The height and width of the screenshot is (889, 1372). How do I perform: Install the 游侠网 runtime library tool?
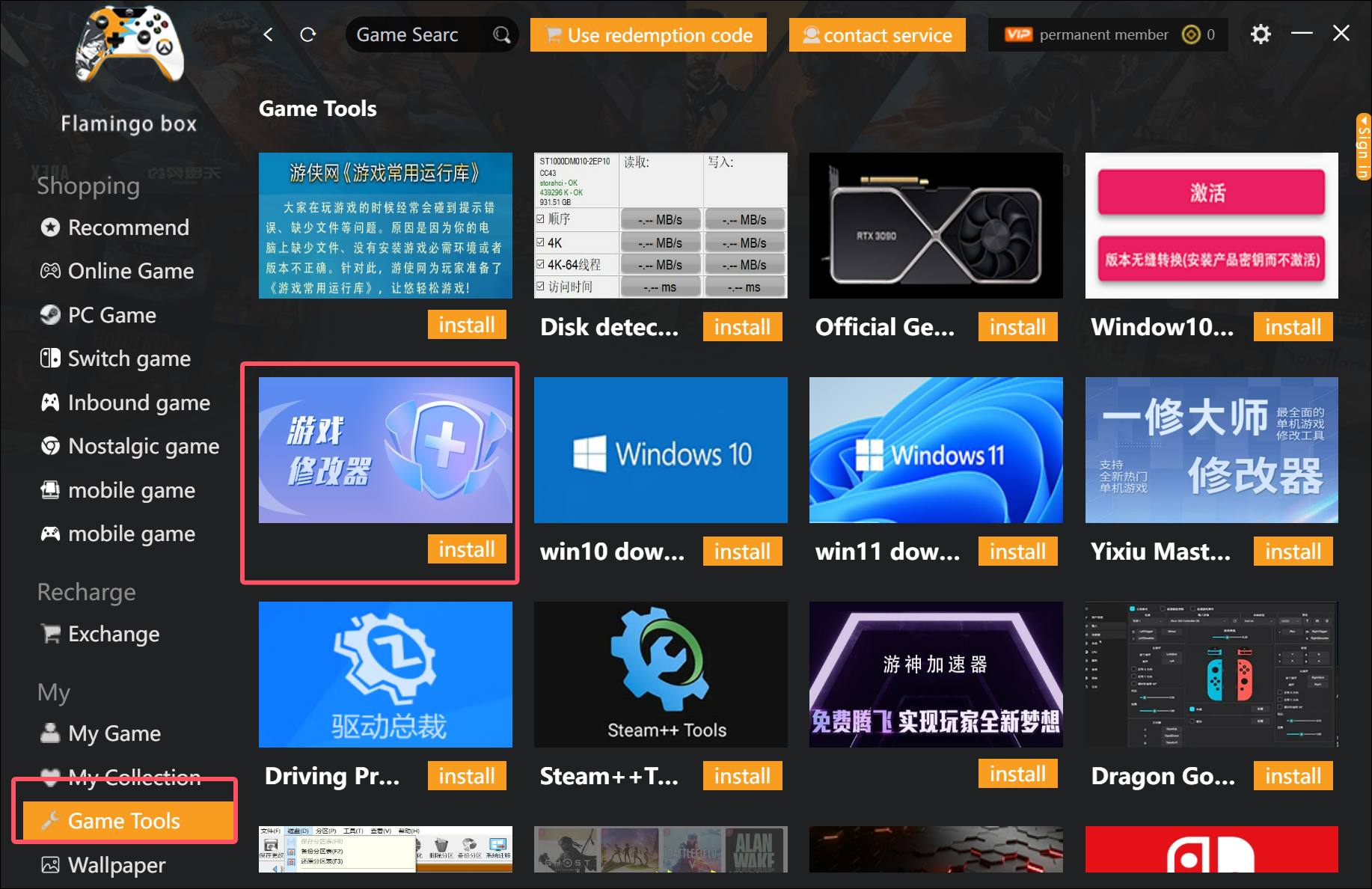(467, 325)
